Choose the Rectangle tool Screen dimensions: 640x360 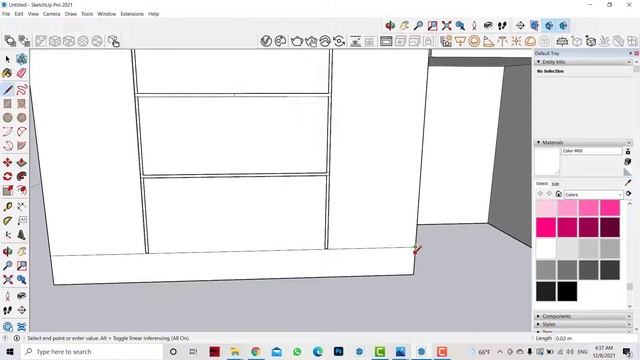coord(7,104)
